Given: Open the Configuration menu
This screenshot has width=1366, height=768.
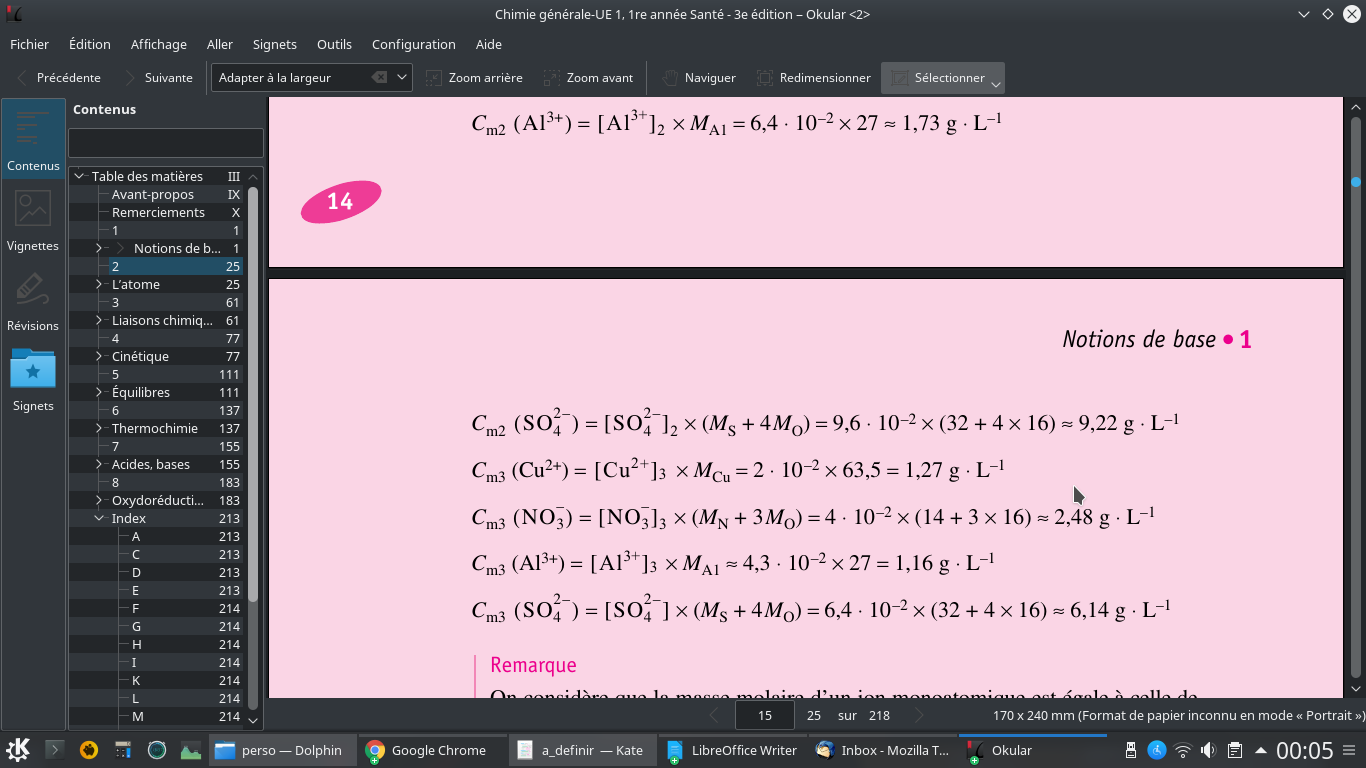Looking at the screenshot, I should pyautogui.click(x=414, y=44).
